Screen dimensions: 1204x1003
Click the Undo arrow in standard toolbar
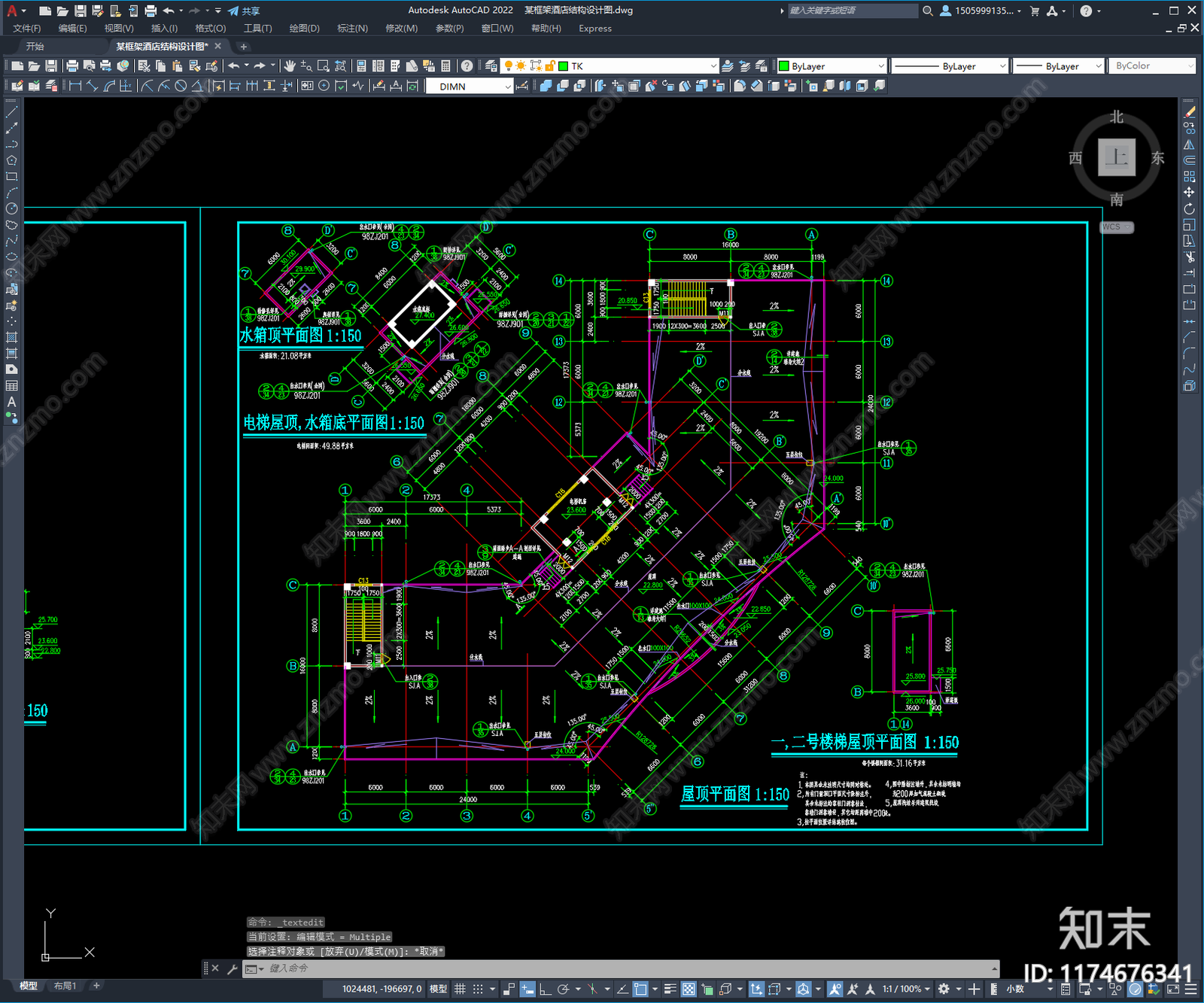coord(233,66)
